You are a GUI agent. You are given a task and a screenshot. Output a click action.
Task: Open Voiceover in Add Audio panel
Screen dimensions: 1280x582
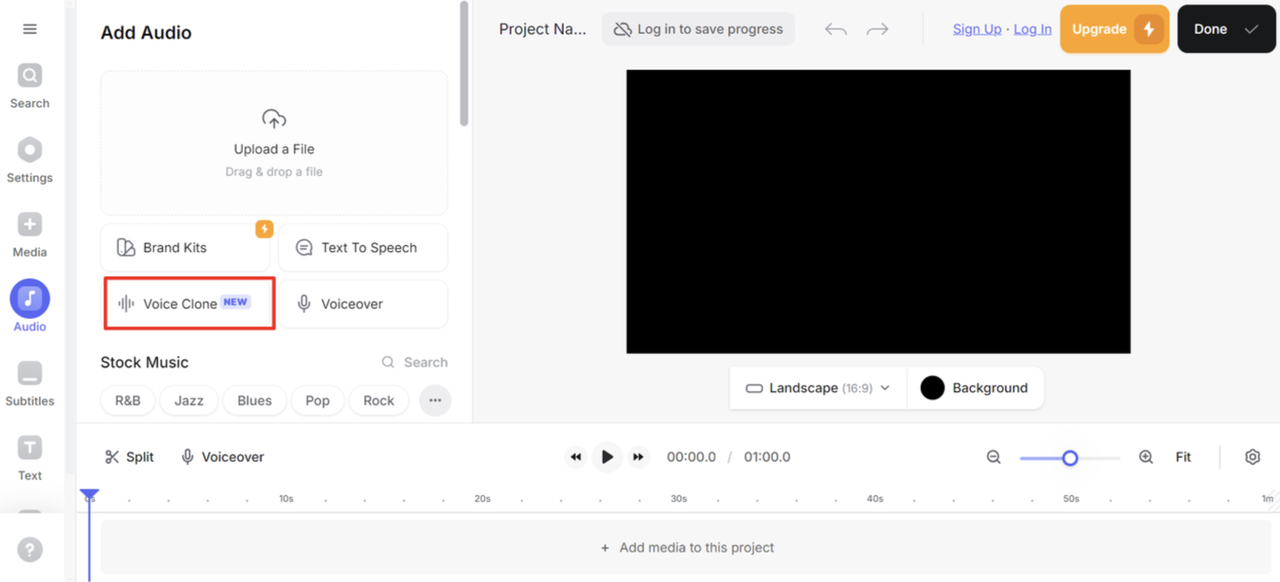pos(363,304)
